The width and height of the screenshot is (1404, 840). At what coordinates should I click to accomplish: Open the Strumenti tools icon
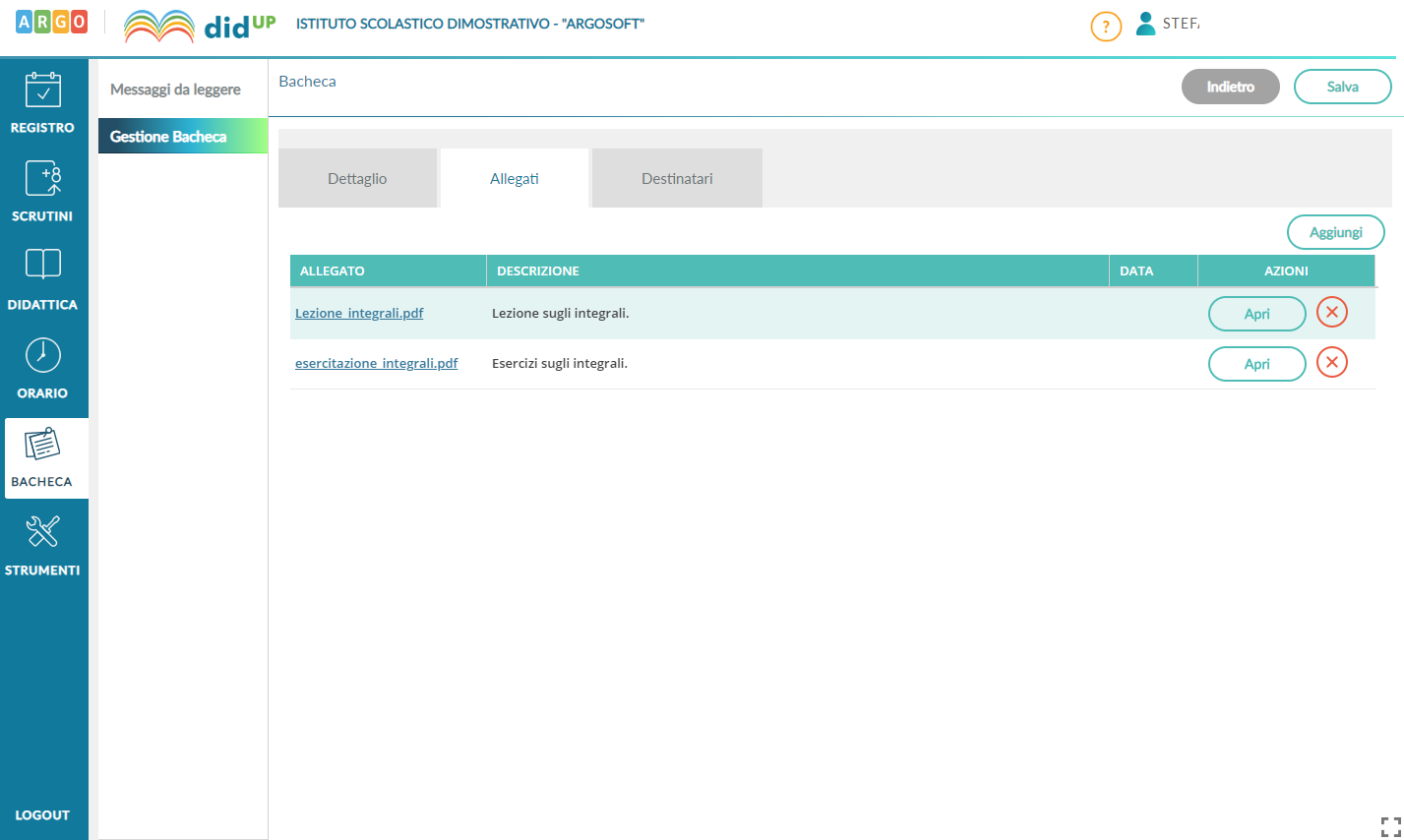tap(42, 531)
